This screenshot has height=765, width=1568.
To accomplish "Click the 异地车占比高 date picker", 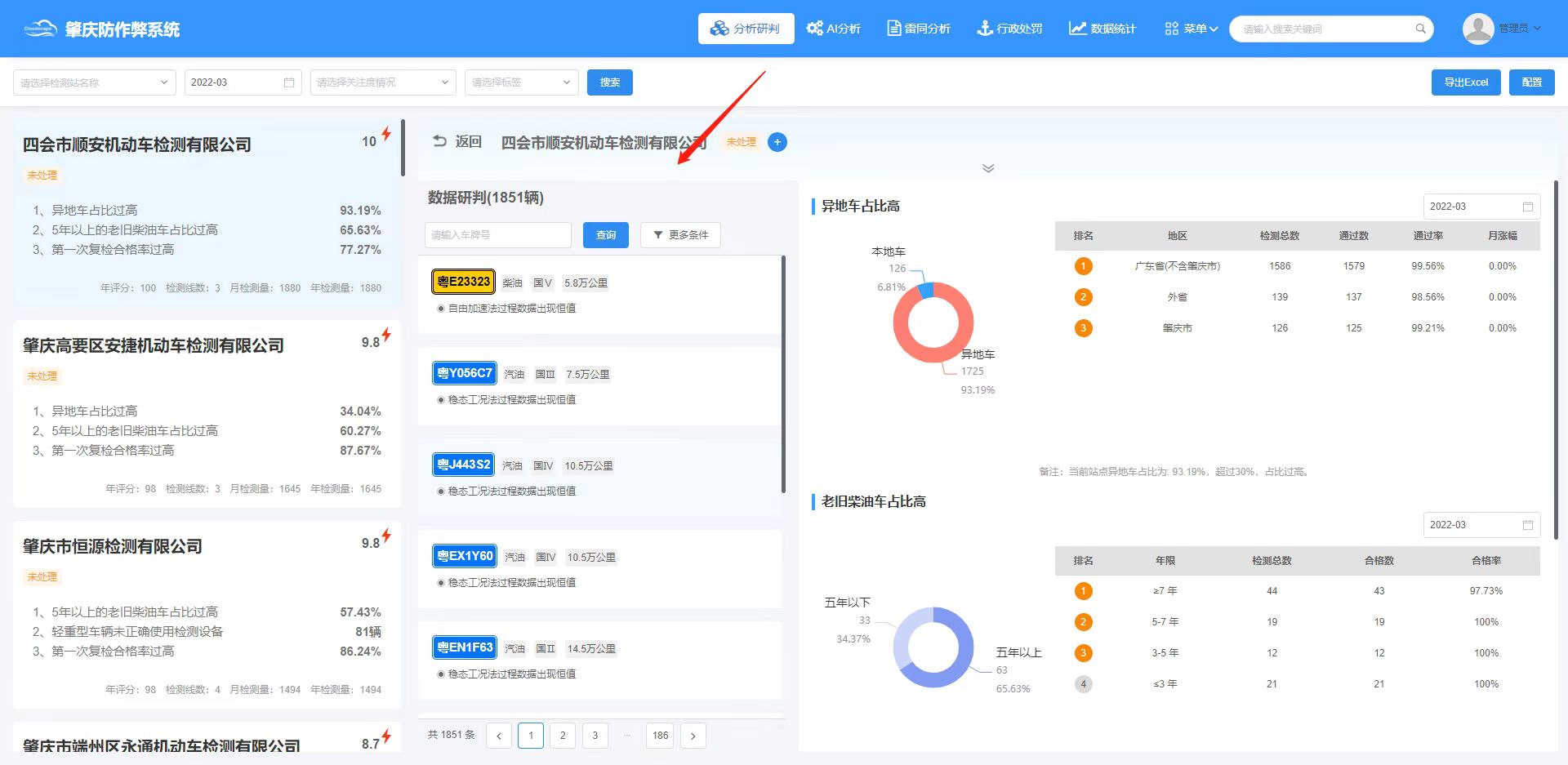I will [1481, 207].
